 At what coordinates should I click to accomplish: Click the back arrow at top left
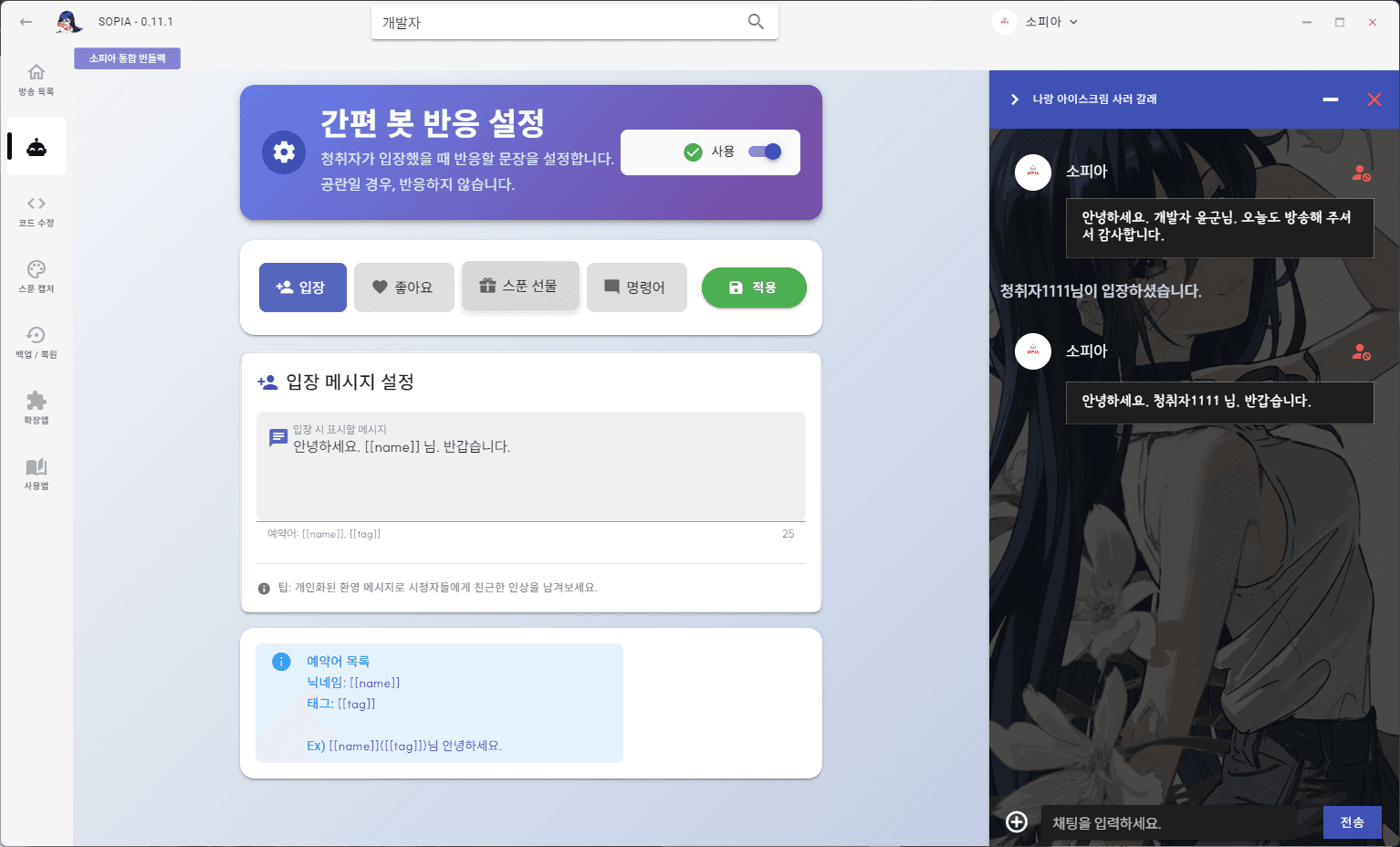point(25,21)
